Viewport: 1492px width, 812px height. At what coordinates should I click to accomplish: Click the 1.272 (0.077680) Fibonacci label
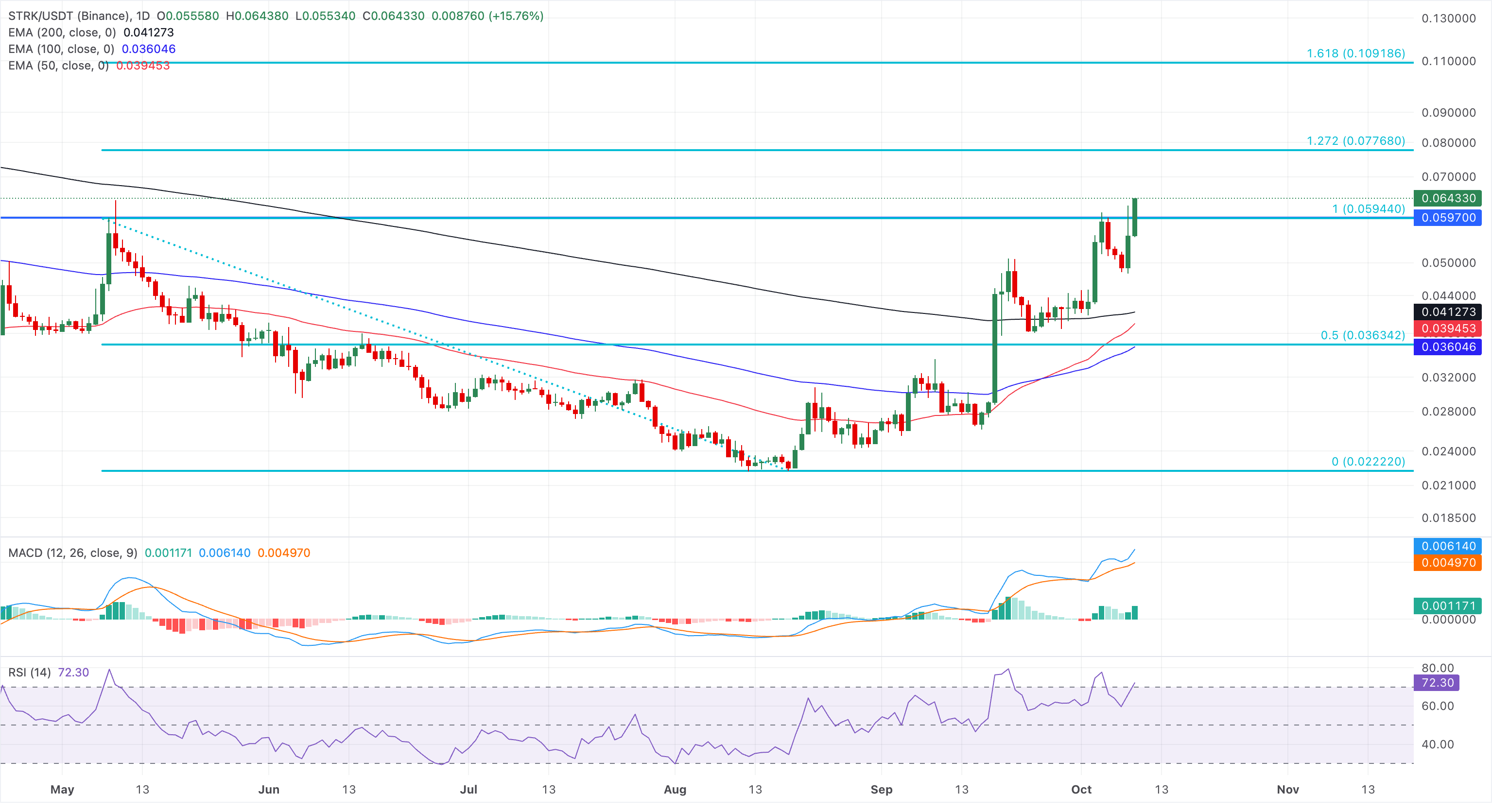1356,141
